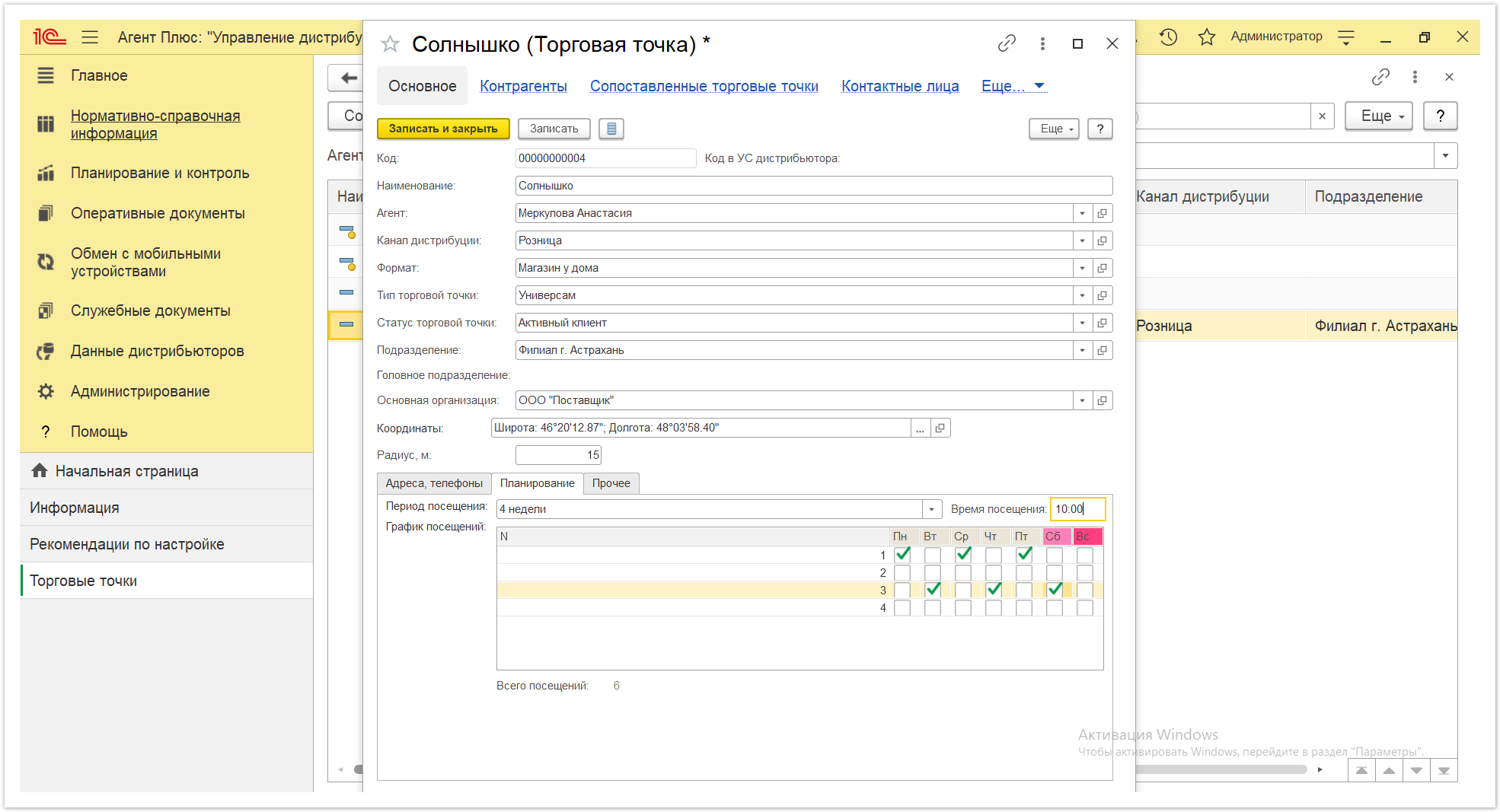This screenshot has height=812, width=1500.
Task: Open Контрагенты link
Action: click(523, 86)
